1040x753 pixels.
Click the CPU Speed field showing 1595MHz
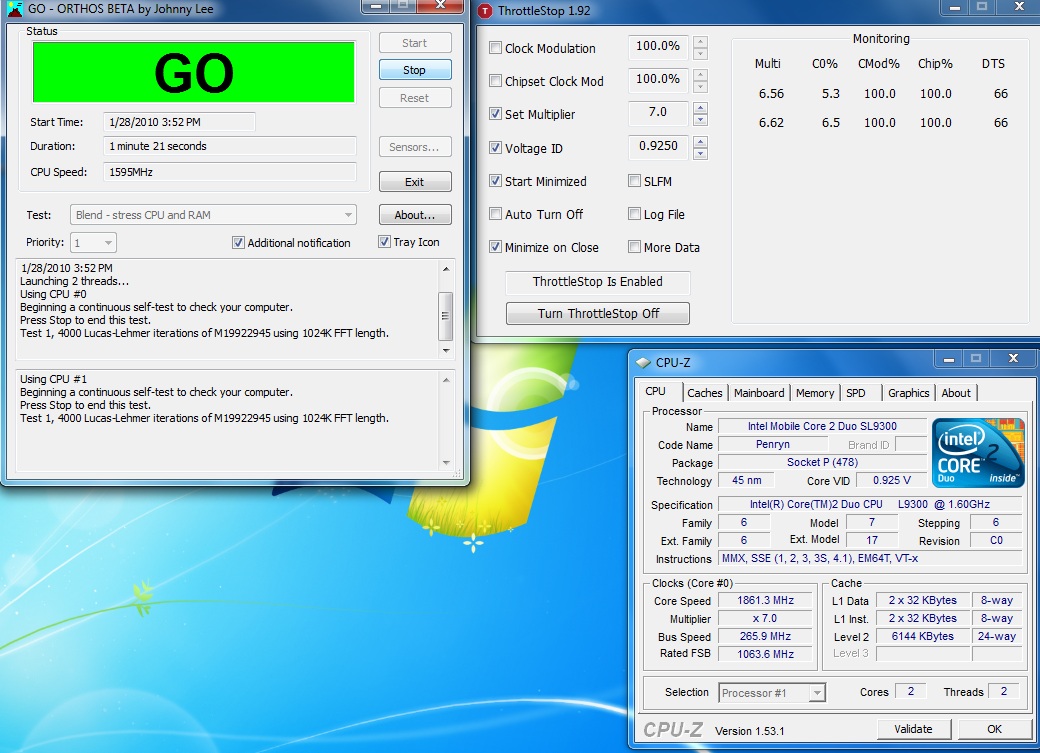pyautogui.click(x=229, y=172)
